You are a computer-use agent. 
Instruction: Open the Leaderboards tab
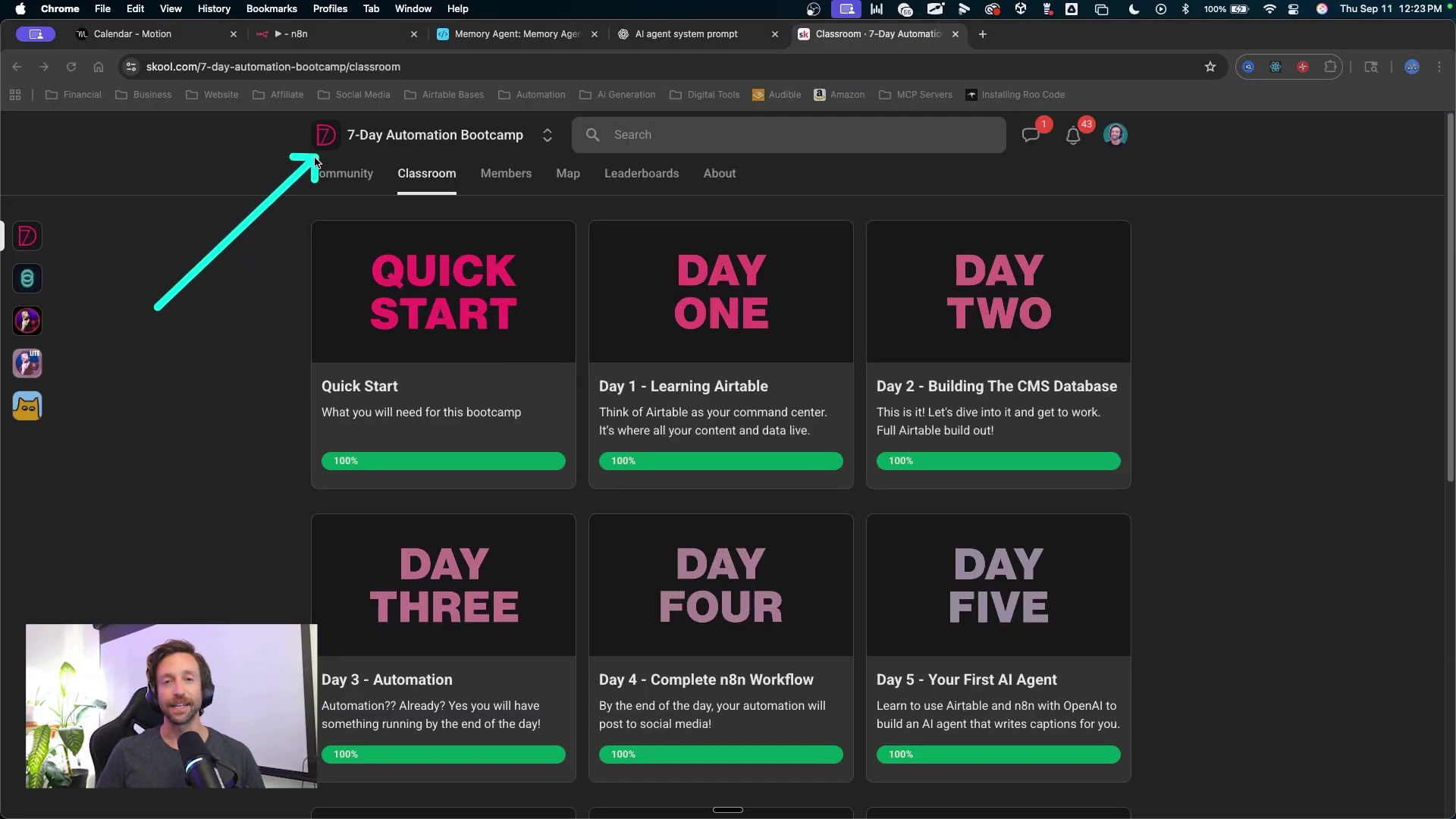[x=641, y=174]
